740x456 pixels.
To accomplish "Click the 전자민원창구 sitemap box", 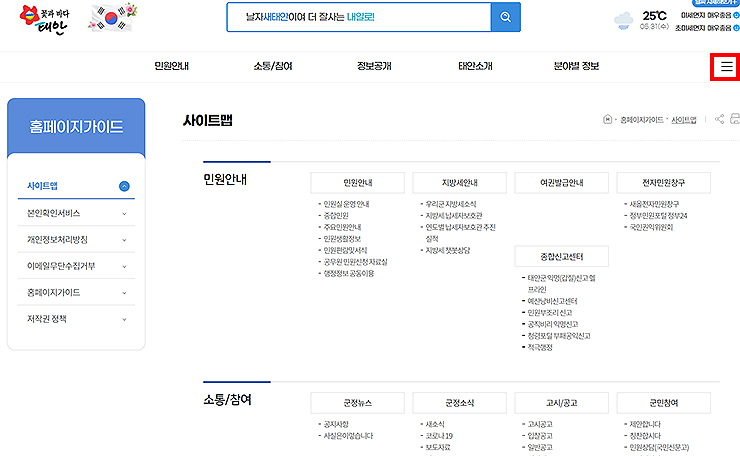I will [x=663, y=183].
